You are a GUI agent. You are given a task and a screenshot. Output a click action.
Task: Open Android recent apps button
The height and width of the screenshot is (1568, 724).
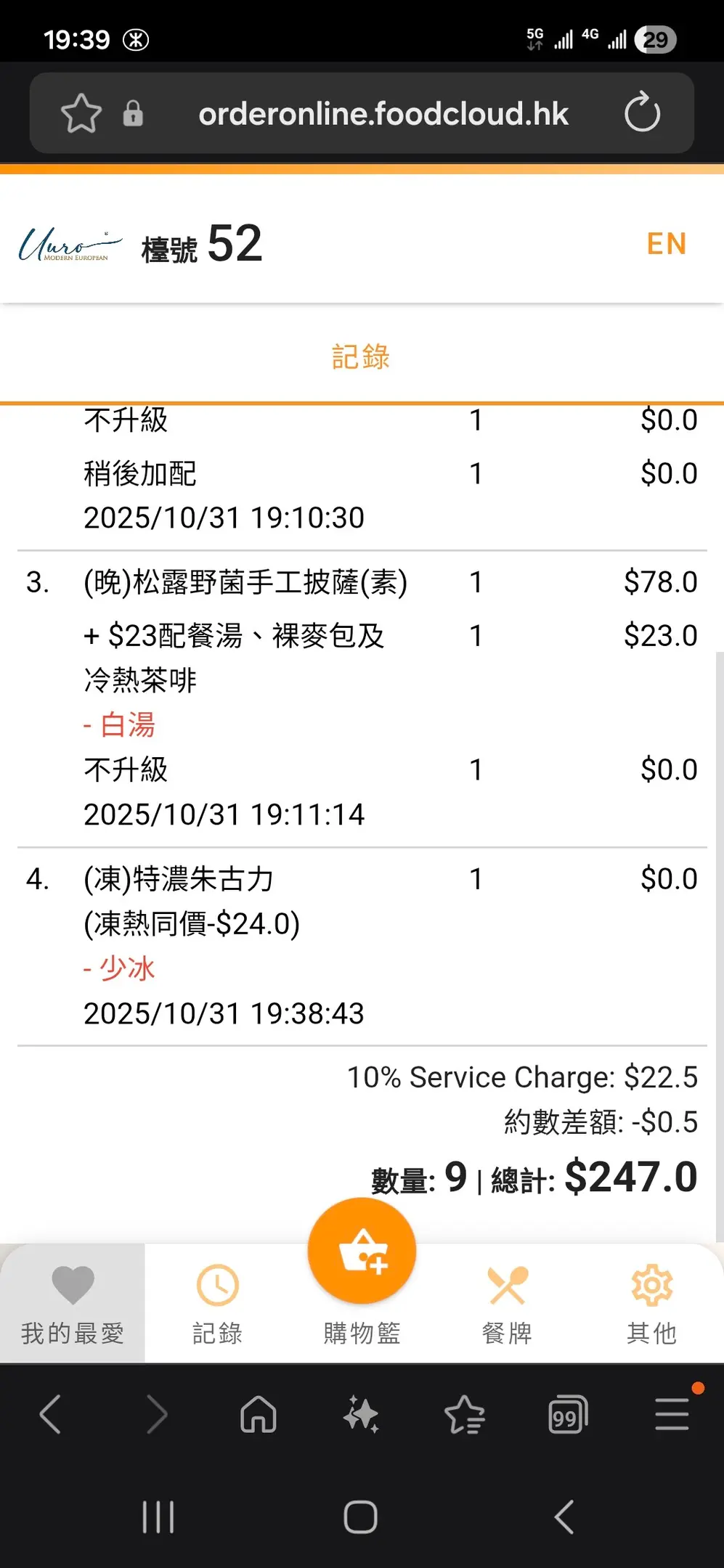(x=158, y=1516)
